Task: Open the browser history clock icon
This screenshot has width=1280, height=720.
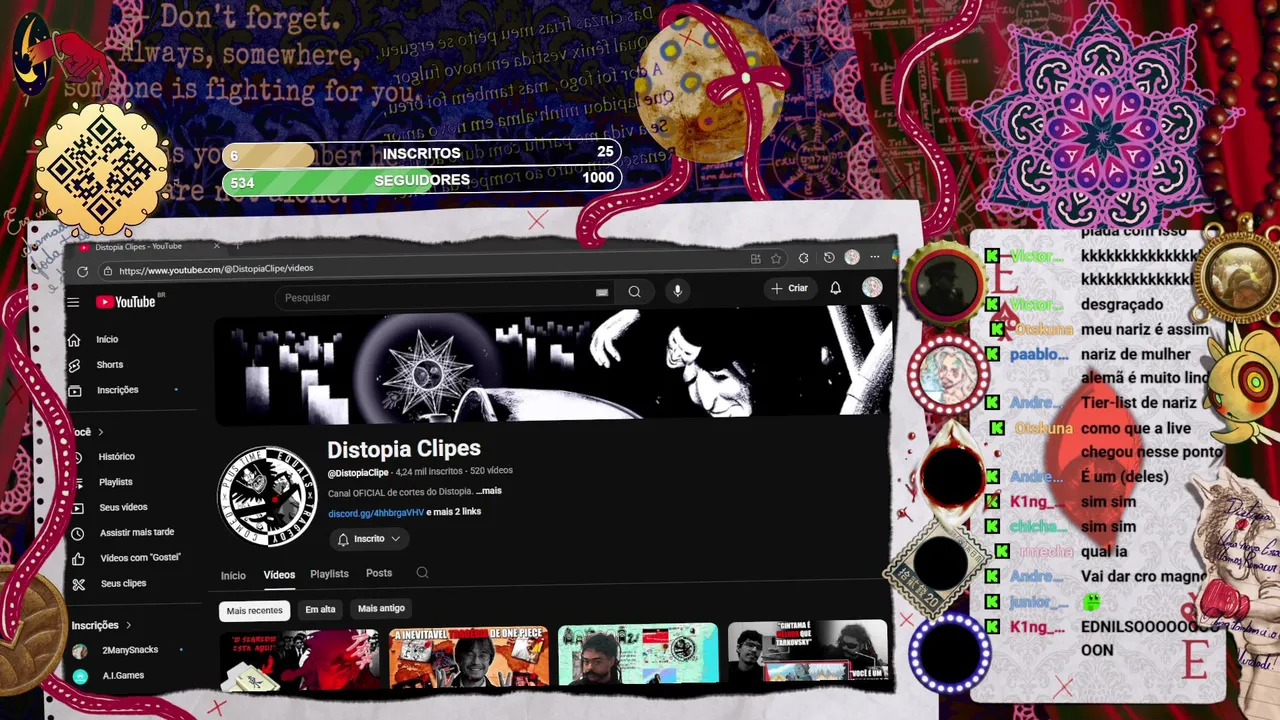Action: pyautogui.click(x=828, y=258)
